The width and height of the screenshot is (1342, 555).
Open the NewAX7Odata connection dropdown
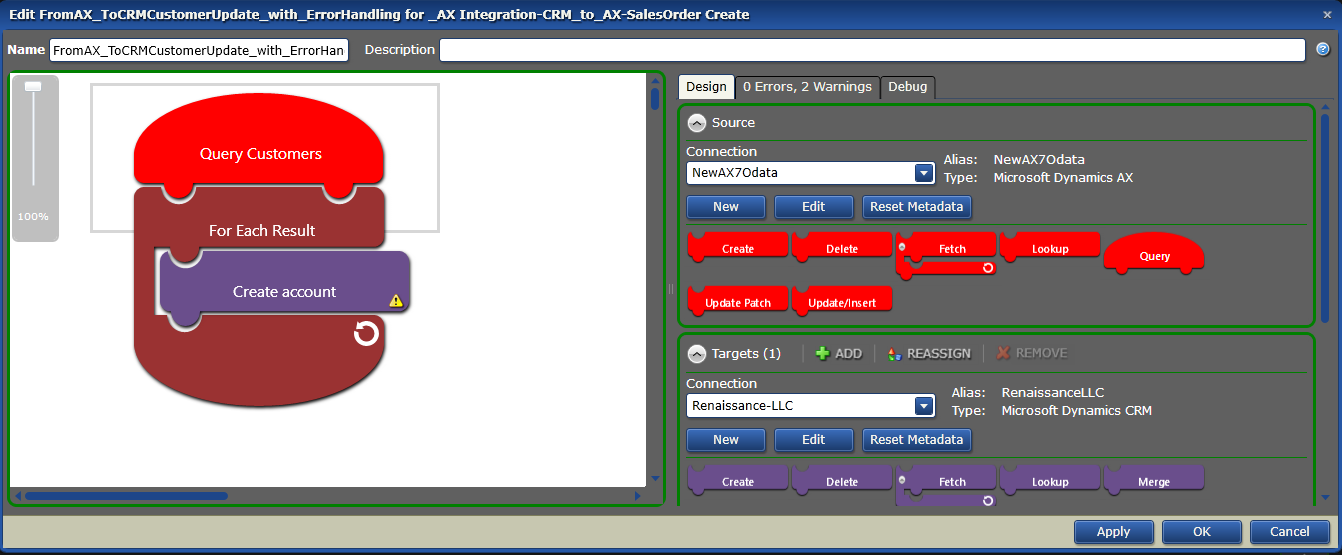(925, 173)
